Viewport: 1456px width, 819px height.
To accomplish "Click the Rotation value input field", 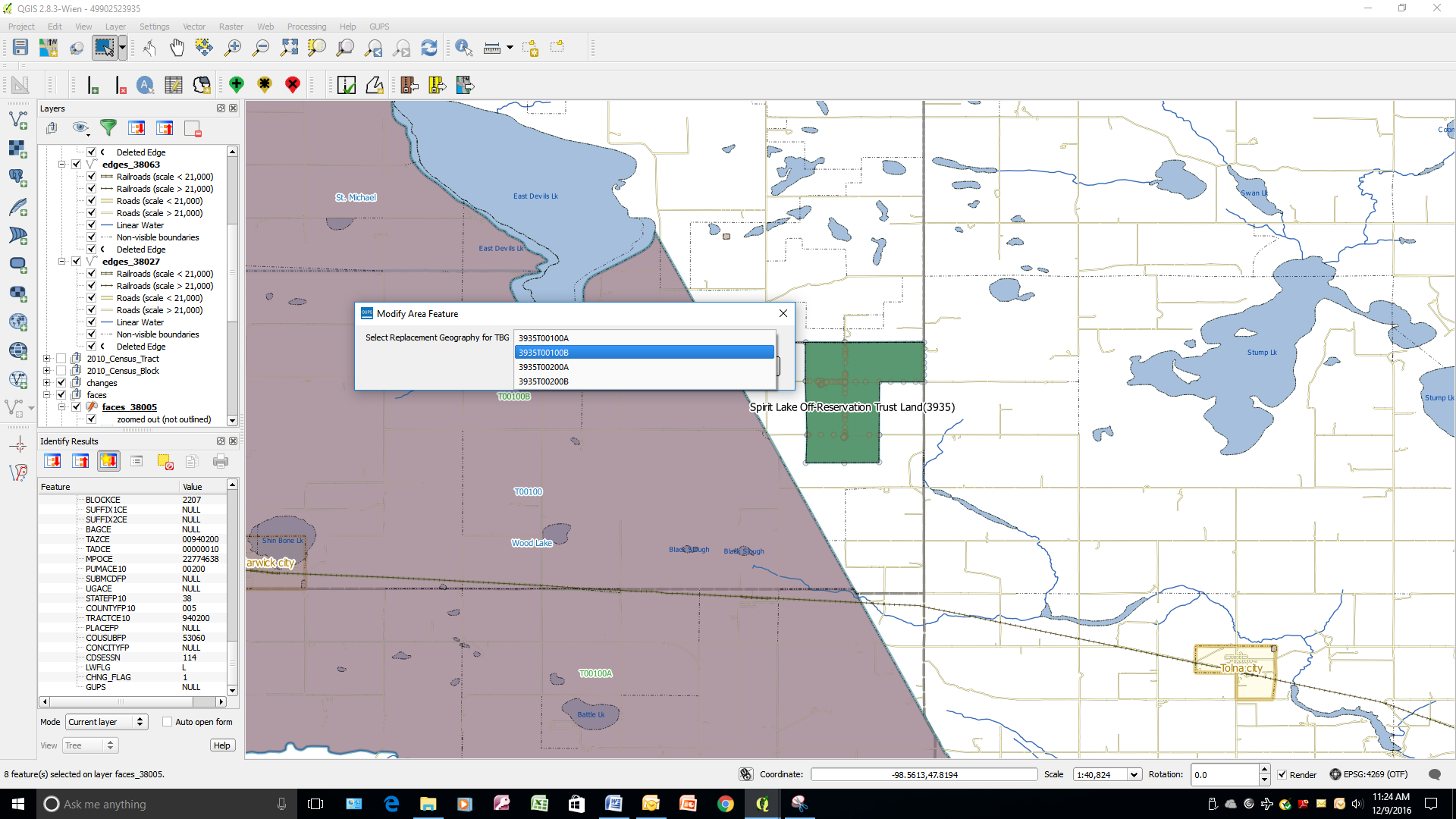I will 1224,774.
